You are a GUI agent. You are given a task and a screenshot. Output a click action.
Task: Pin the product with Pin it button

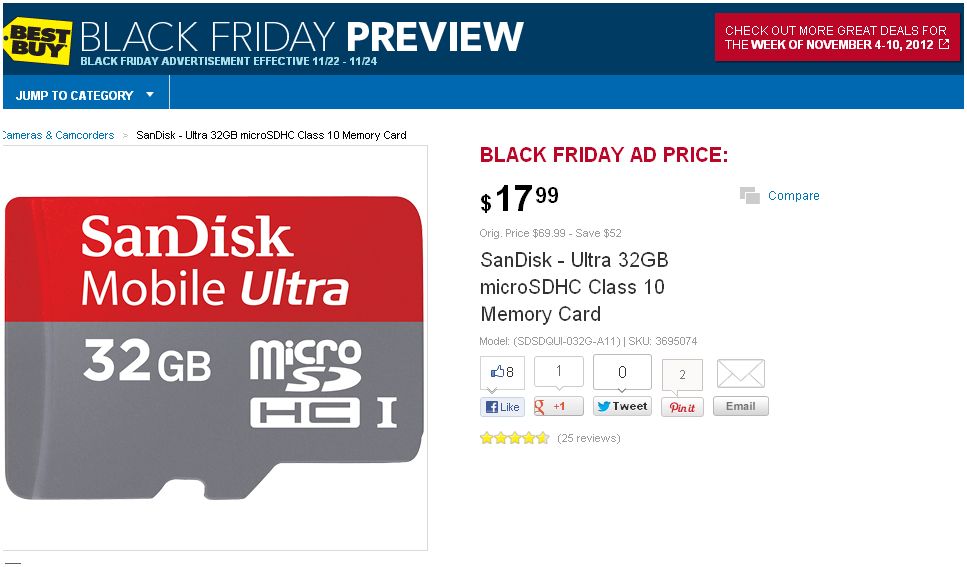click(x=682, y=407)
